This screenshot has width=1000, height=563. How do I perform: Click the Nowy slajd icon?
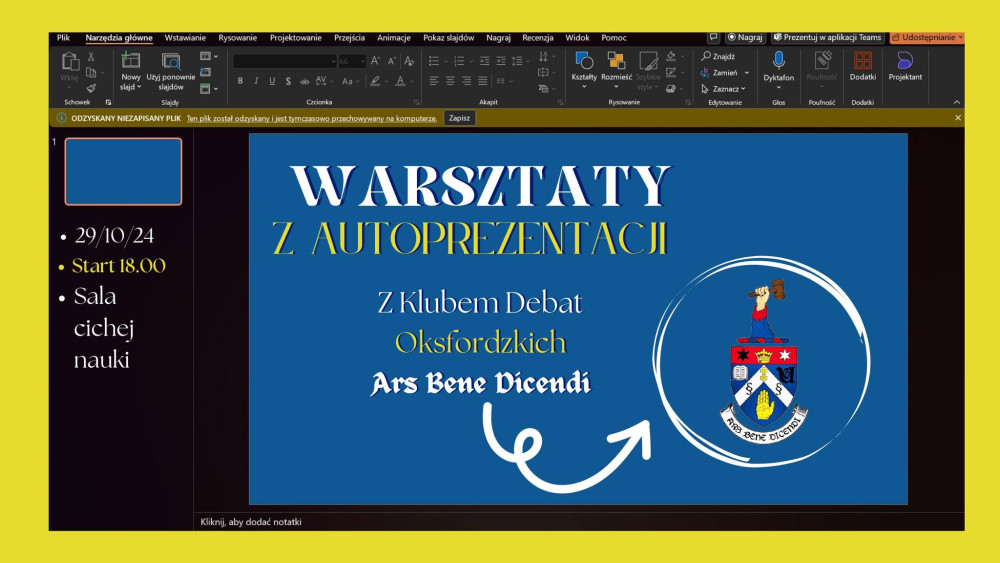131,61
